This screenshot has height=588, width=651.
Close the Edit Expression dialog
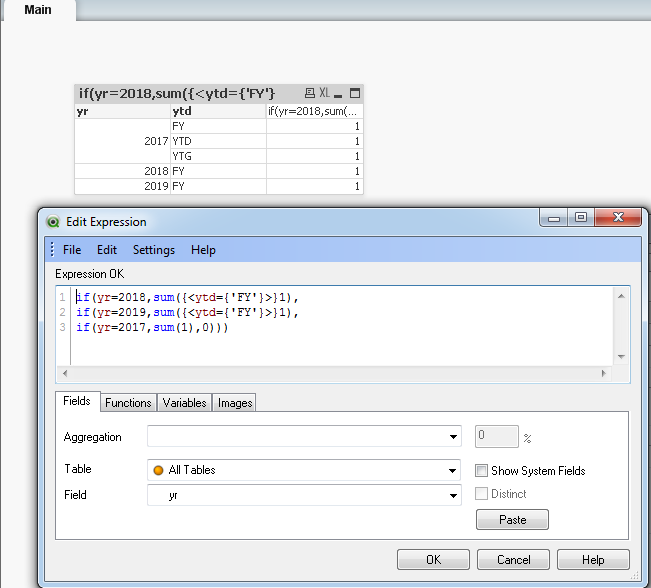click(x=618, y=217)
